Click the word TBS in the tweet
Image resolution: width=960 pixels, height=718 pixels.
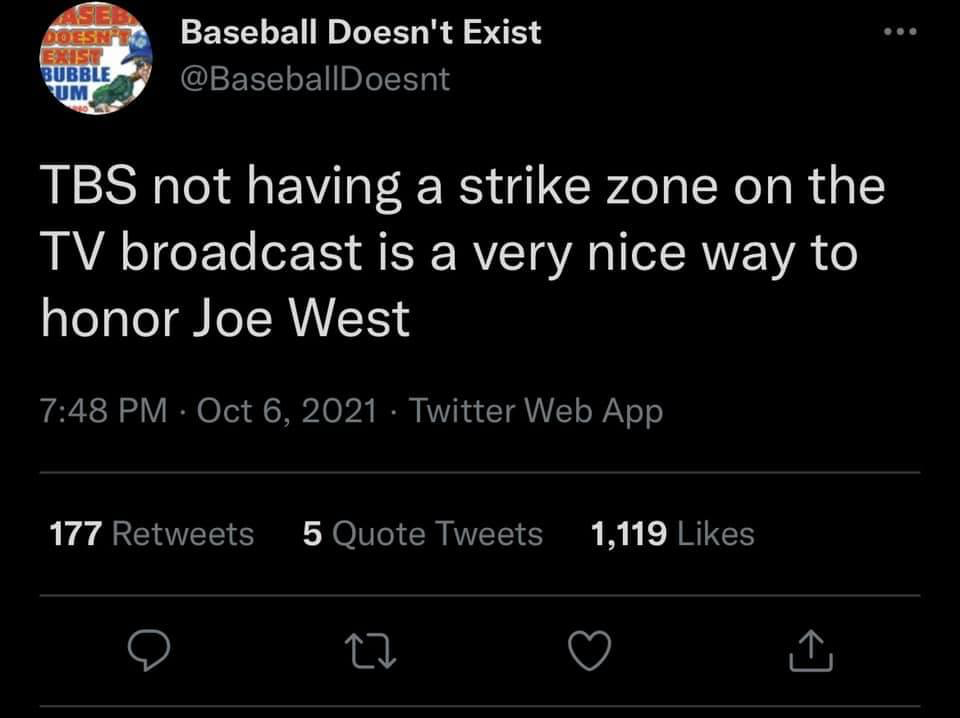[88, 187]
